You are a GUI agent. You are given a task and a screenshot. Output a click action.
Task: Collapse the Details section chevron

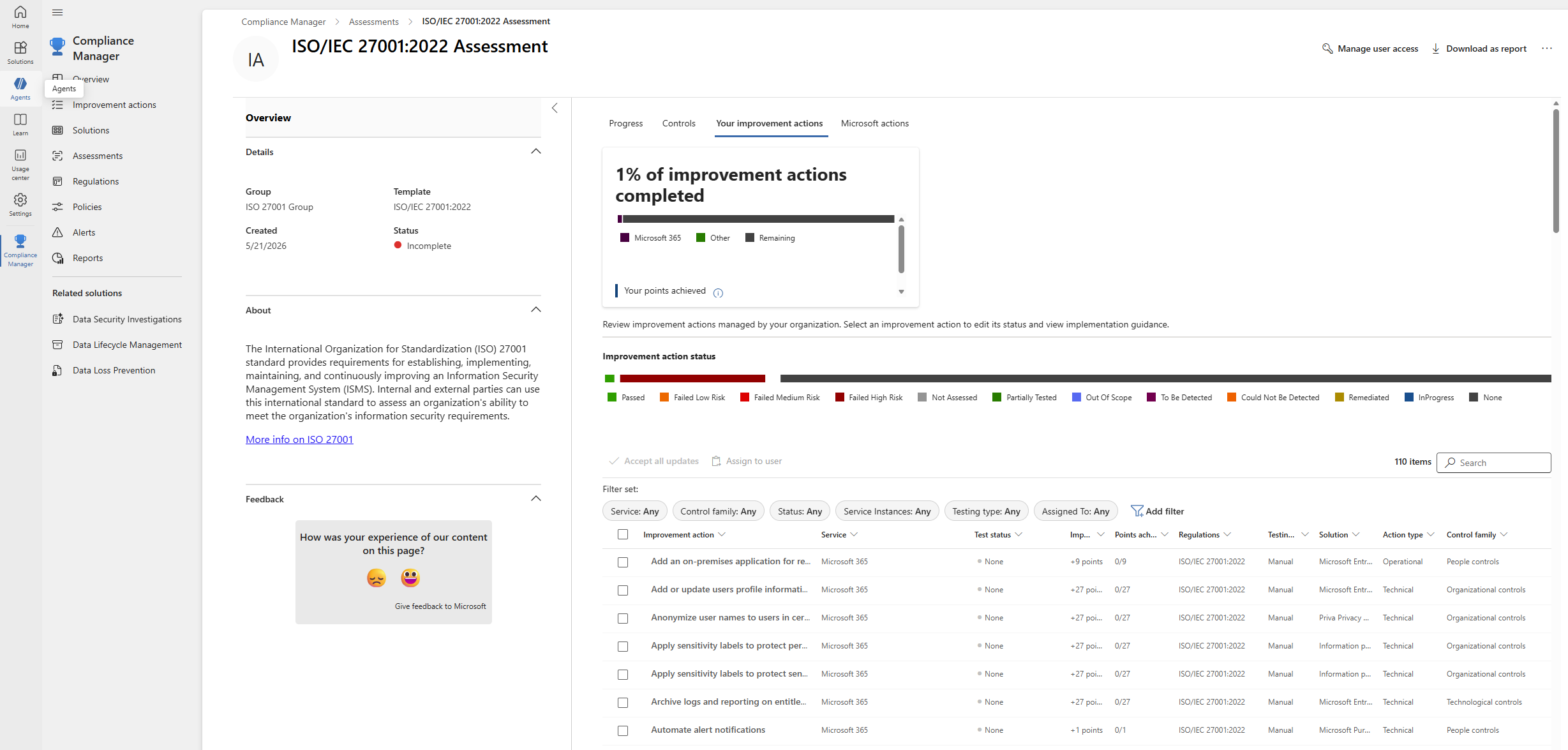coord(536,151)
